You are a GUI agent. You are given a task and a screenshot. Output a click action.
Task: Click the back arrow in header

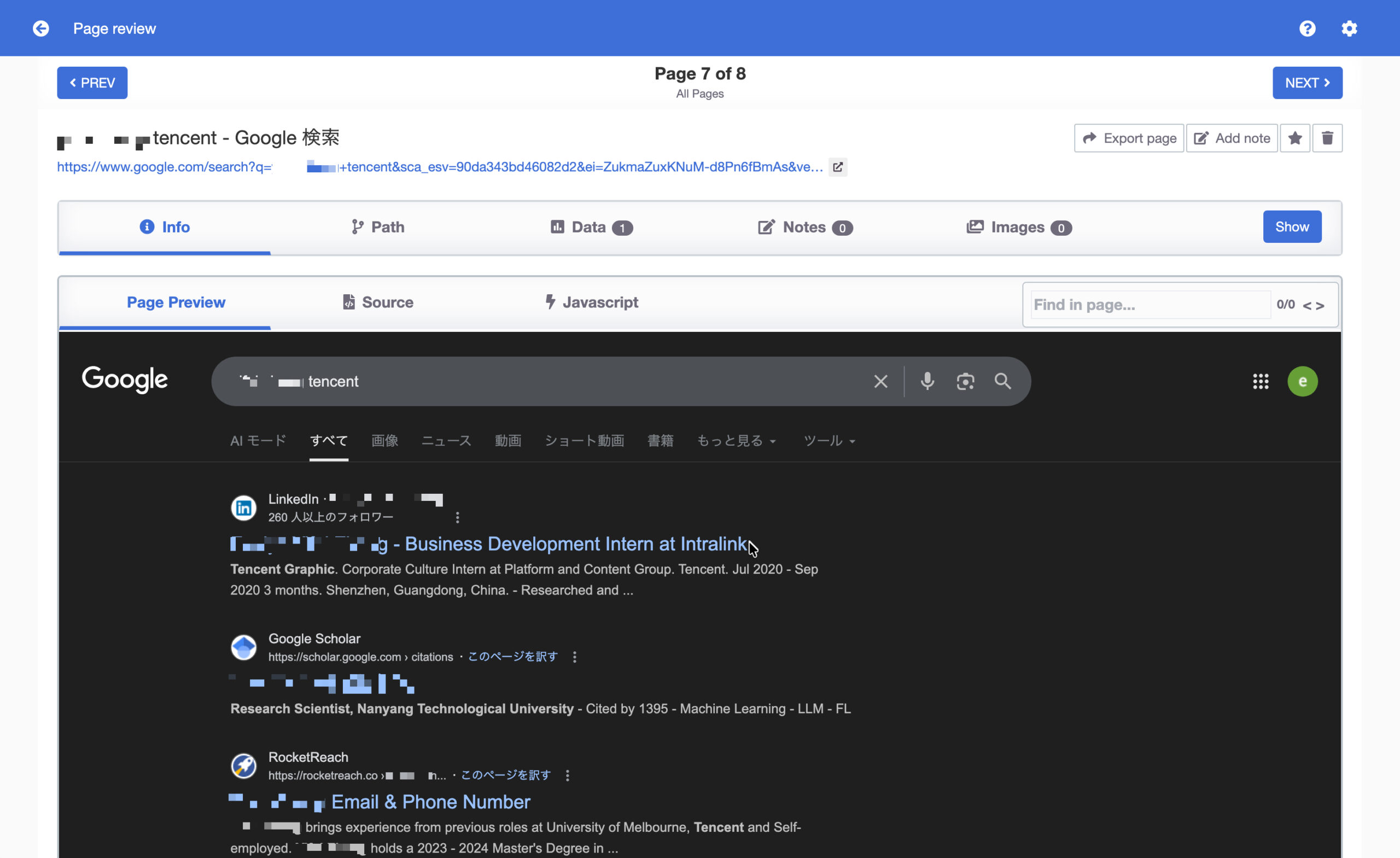click(x=40, y=28)
